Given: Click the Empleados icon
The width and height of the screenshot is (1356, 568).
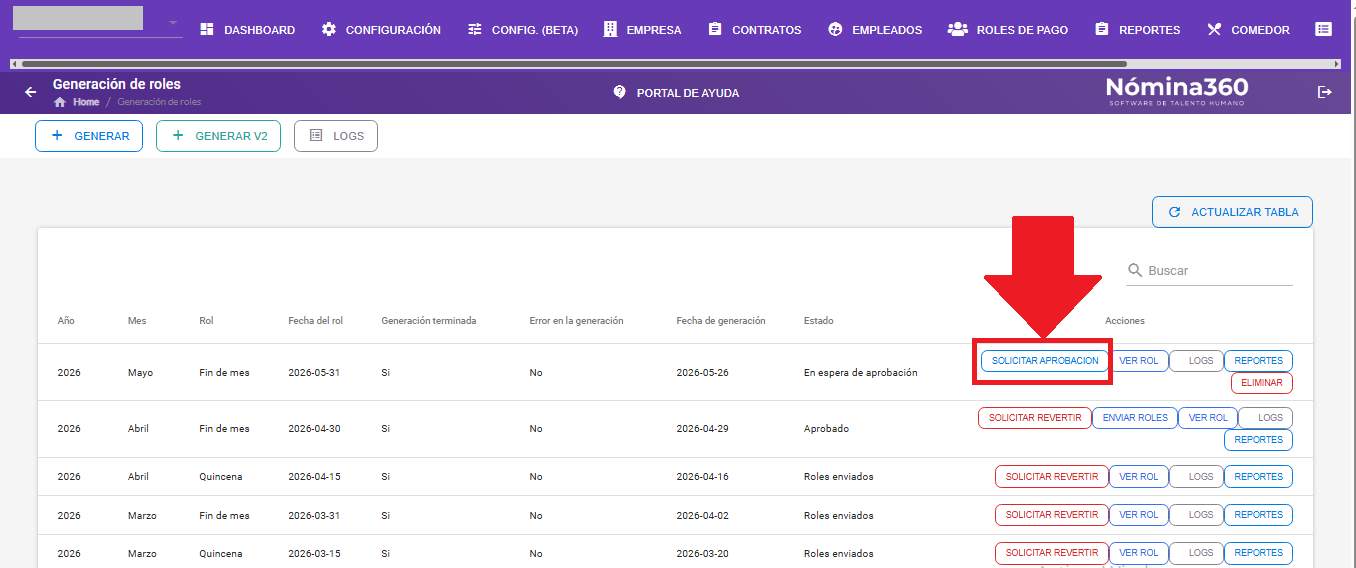Looking at the screenshot, I should click(835, 30).
